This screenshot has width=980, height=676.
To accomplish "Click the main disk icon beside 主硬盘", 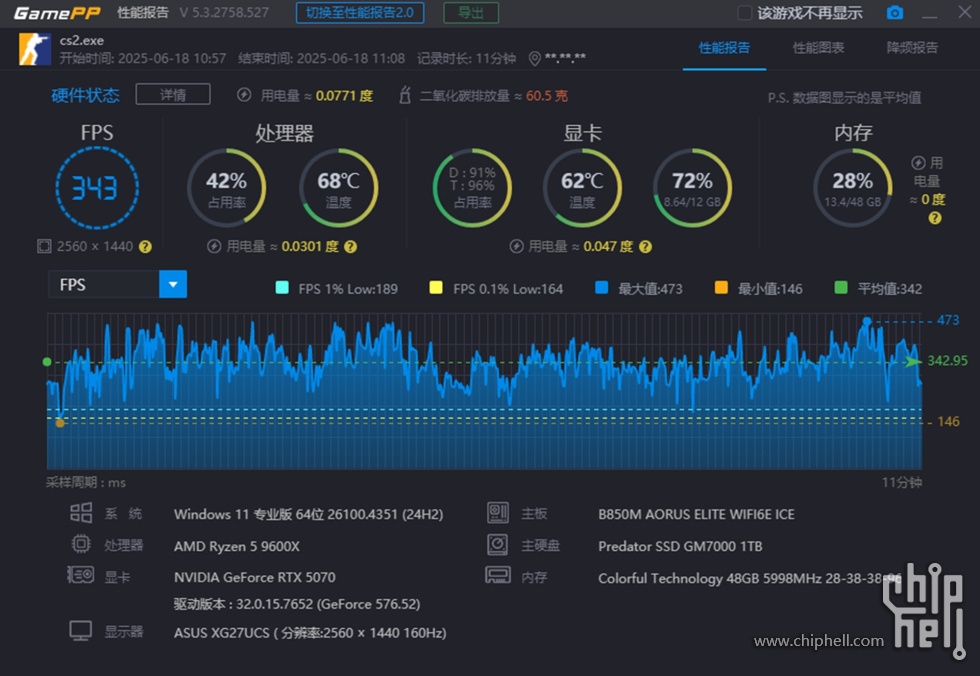I will (498, 544).
